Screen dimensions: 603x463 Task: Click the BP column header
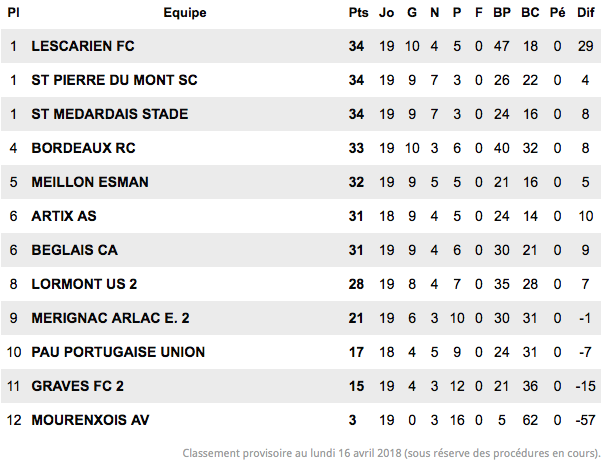click(502, 13)
